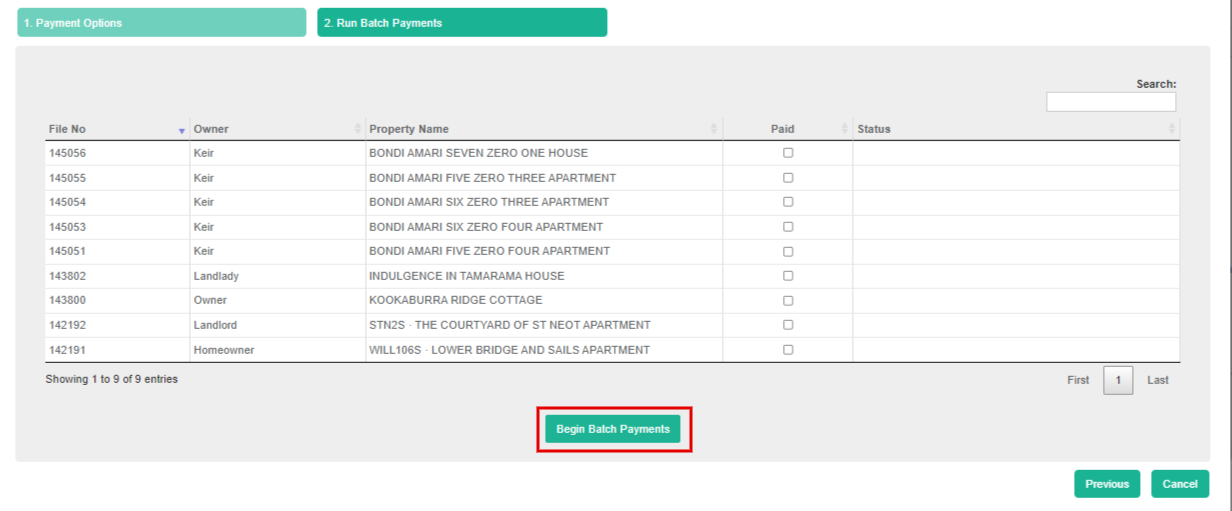Cancel the batch payment wizard
The height and width of the screenshot is (511, 1232).
[x=1180, y=484]
